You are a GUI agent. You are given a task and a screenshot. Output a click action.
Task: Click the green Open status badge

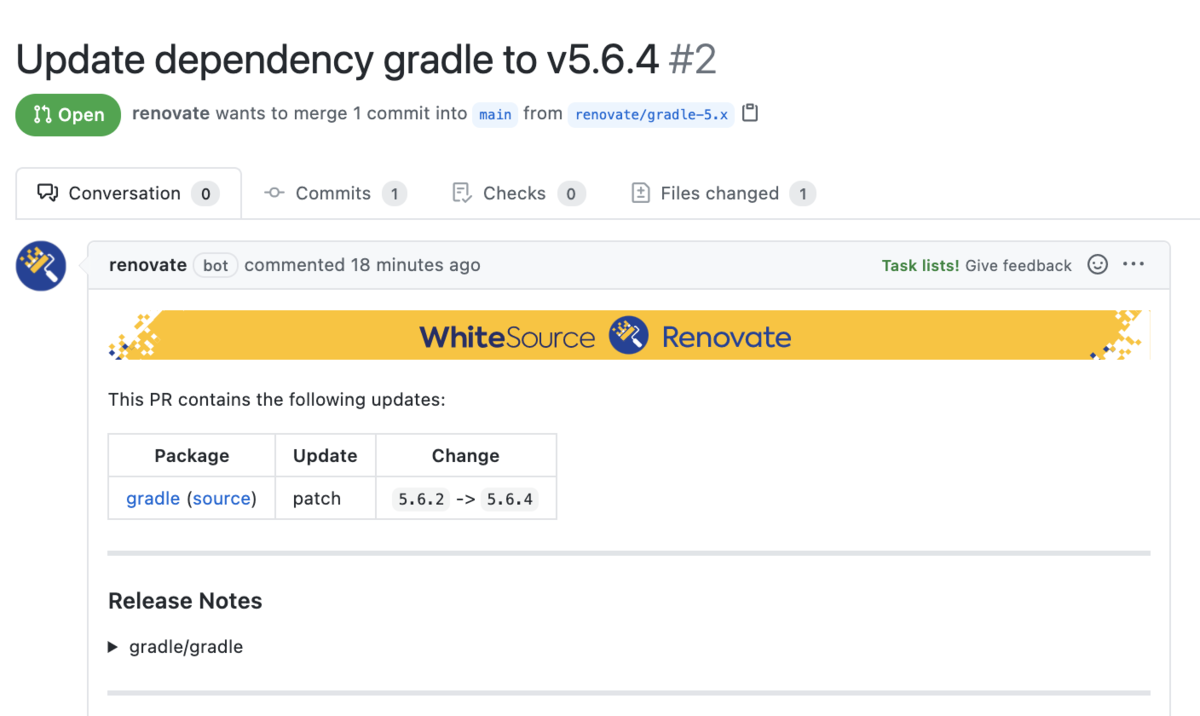[x=68, y=115]
